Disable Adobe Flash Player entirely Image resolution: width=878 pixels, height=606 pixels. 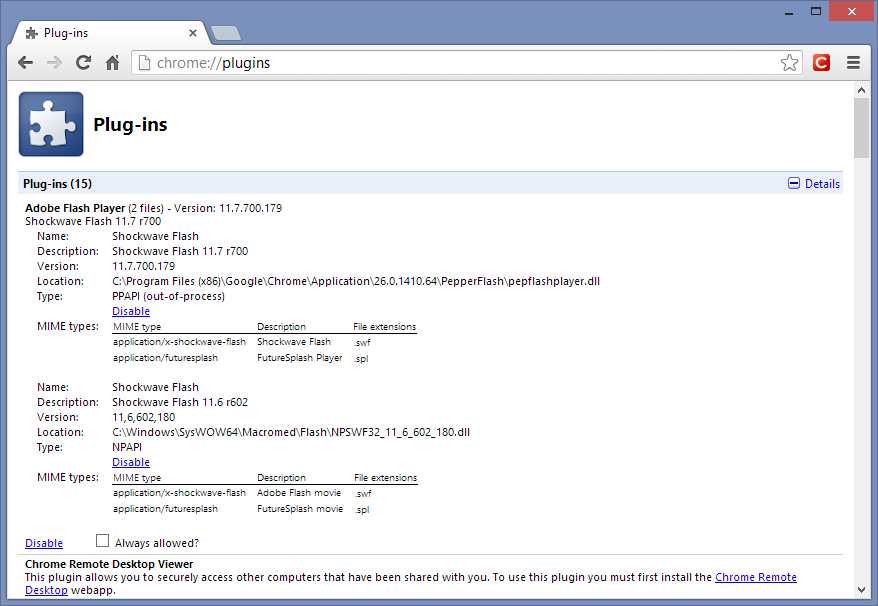point(44,543)
